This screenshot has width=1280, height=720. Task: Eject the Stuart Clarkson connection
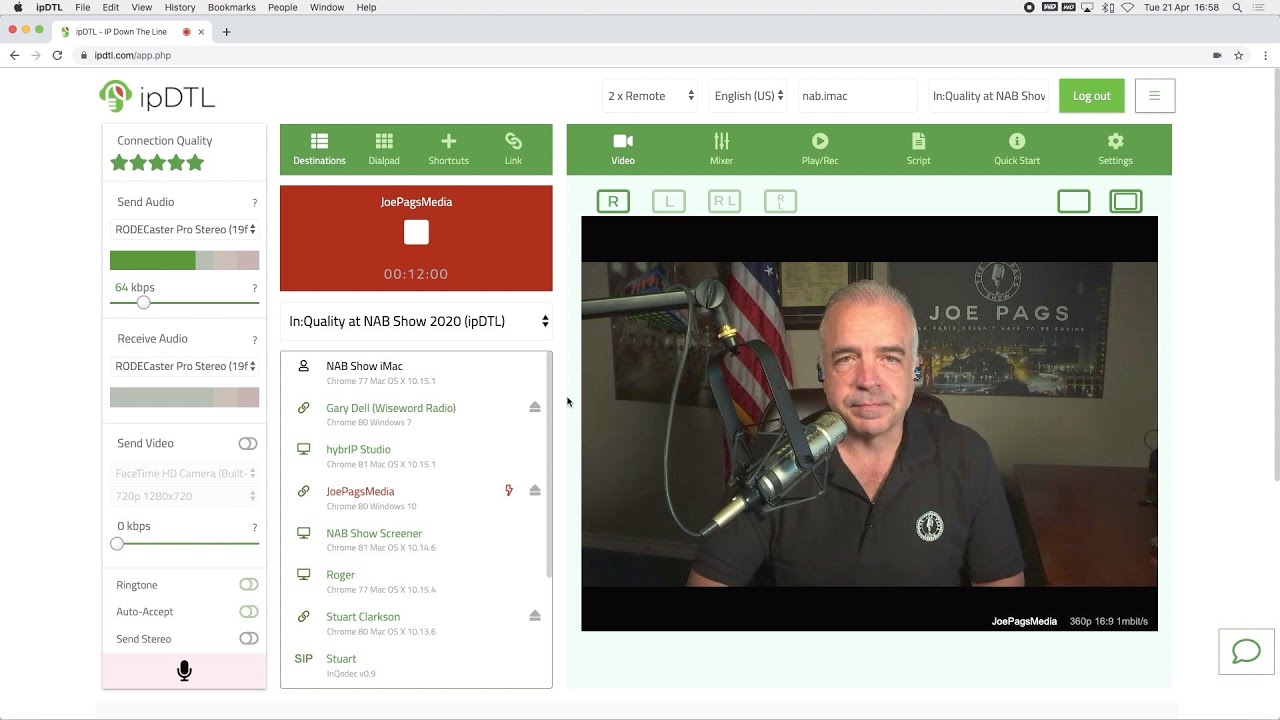[x=535, y=616]
